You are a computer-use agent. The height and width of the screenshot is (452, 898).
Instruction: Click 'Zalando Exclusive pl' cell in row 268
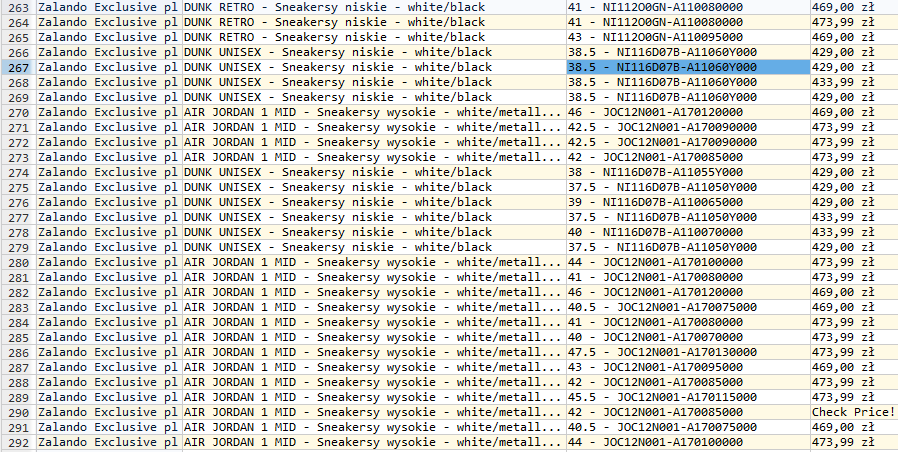coord(109,82)
